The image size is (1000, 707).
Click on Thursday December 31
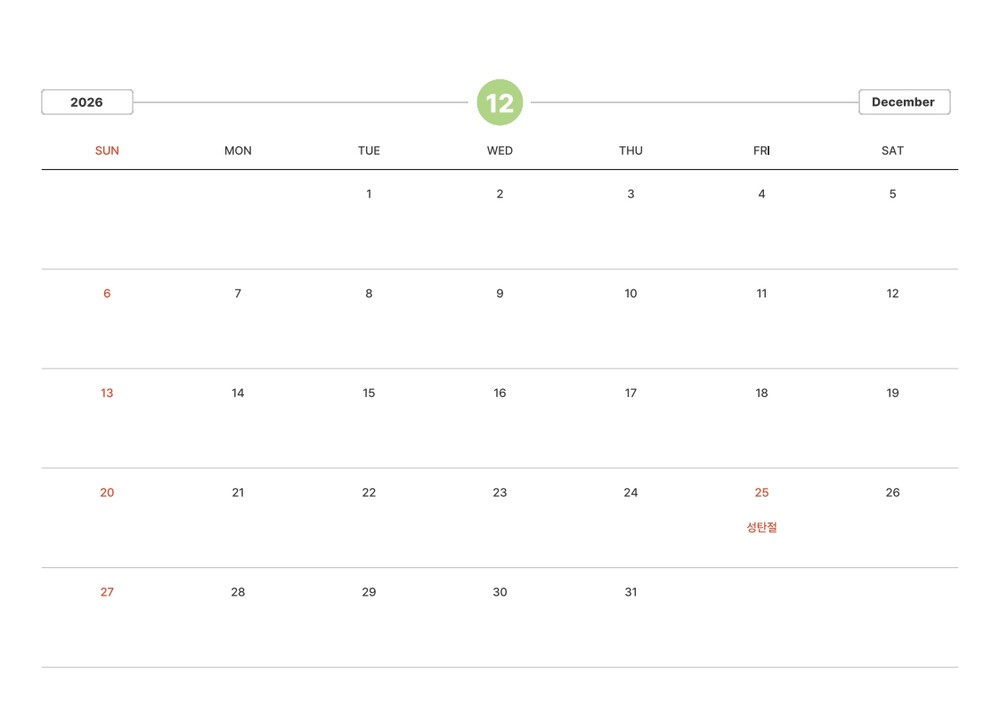[631, 592]
